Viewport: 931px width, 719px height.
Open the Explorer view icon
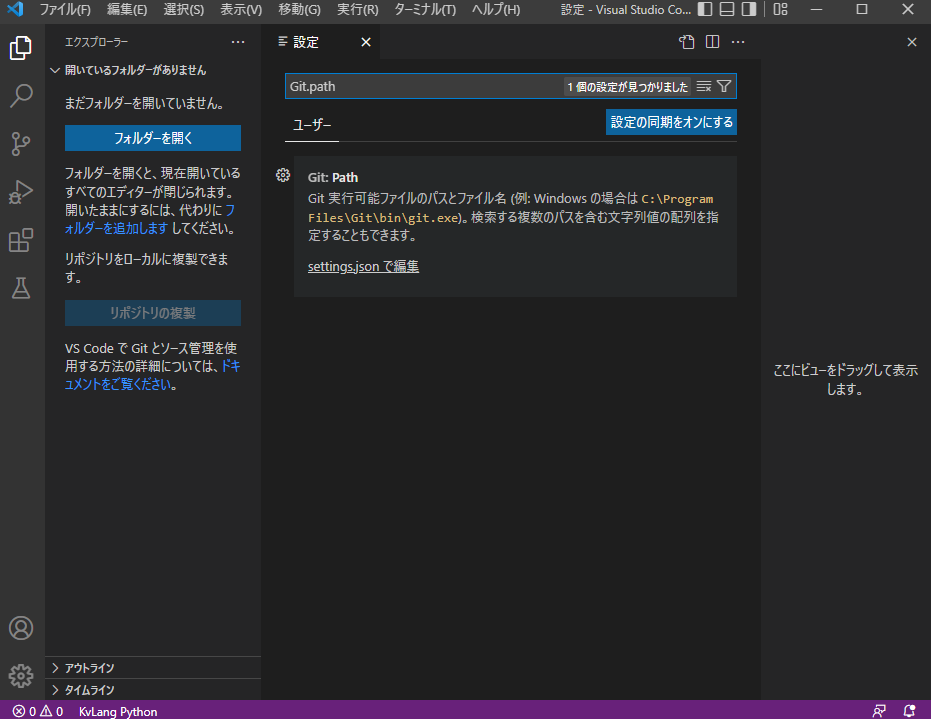21,48
